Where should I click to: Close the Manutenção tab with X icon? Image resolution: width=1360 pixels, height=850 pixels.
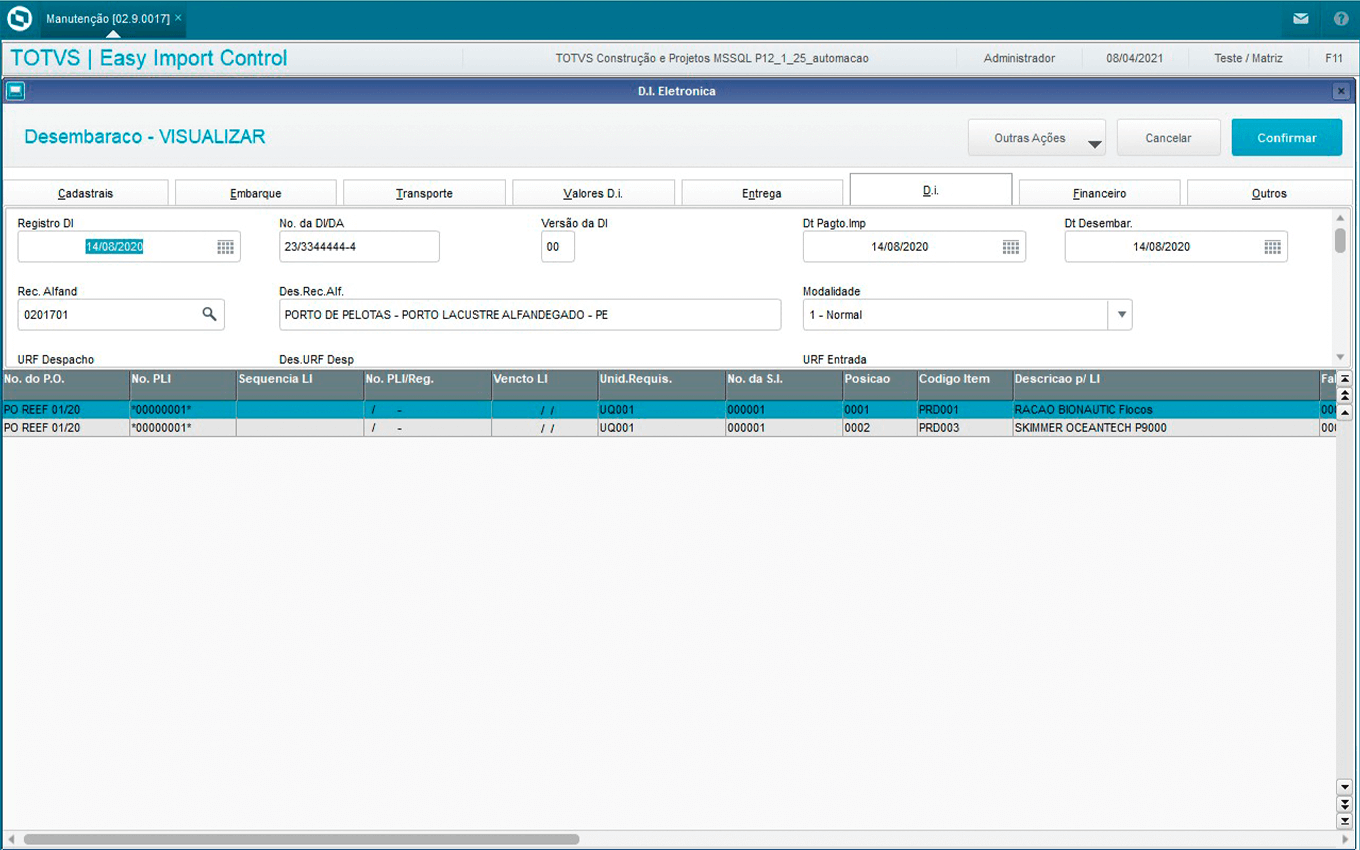click(178, 18)
